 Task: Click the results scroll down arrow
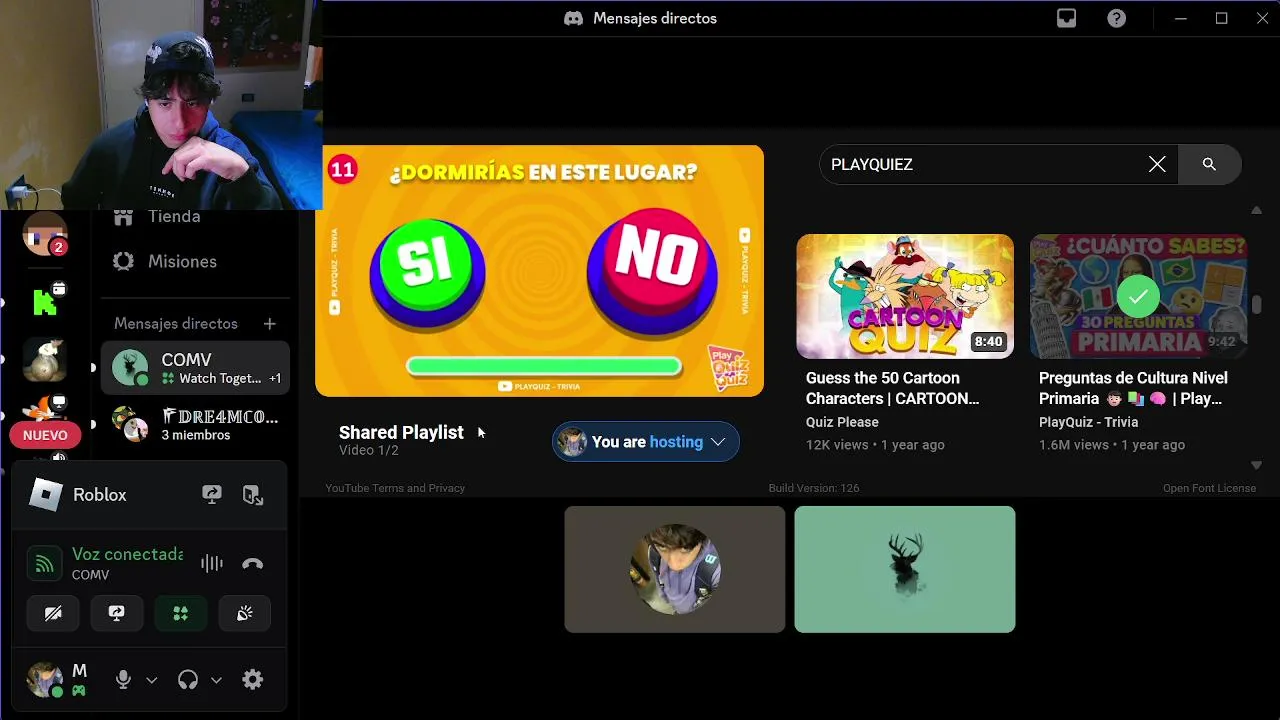(1257, 465)
